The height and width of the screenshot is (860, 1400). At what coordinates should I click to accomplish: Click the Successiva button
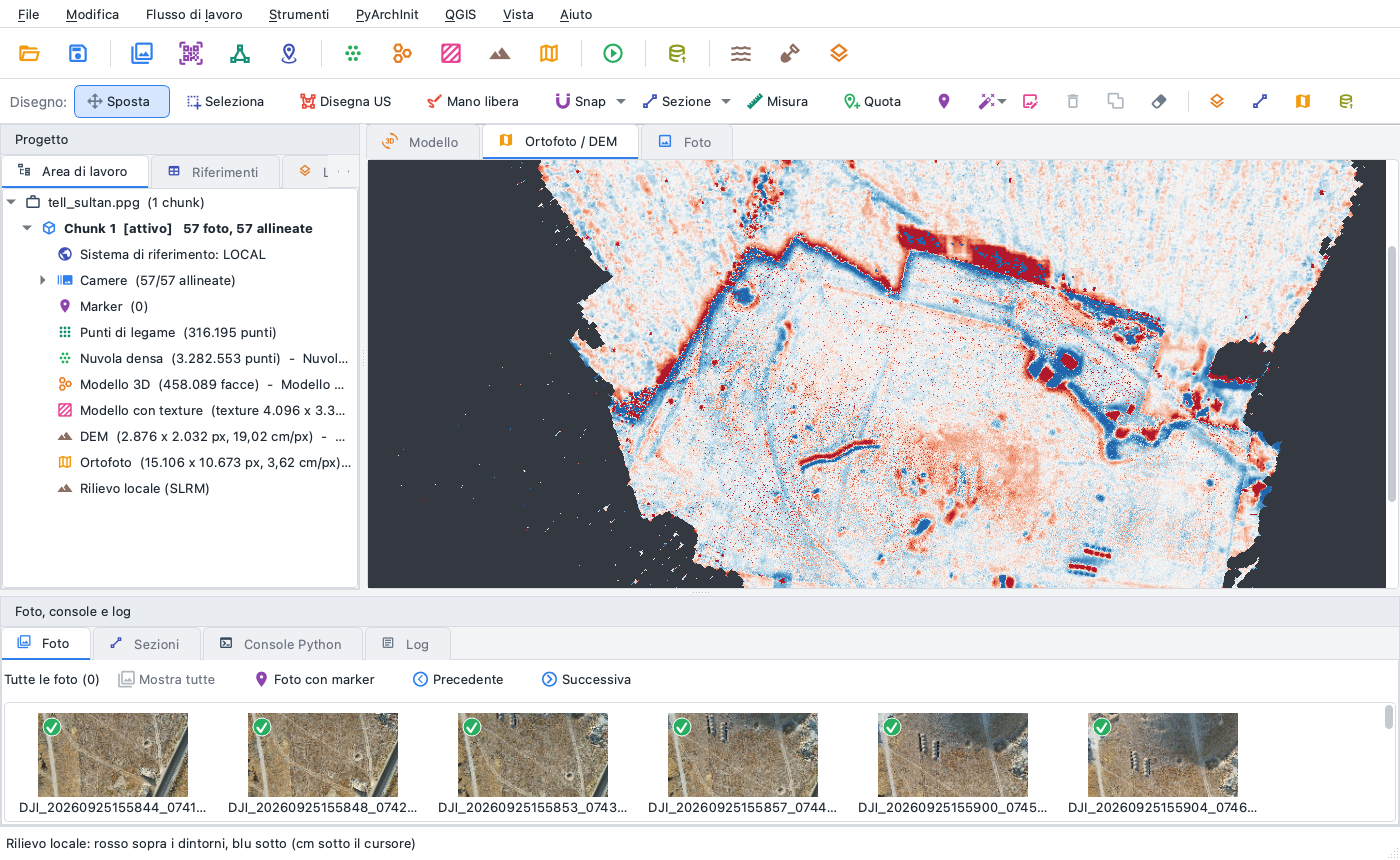tap(586, 679)
